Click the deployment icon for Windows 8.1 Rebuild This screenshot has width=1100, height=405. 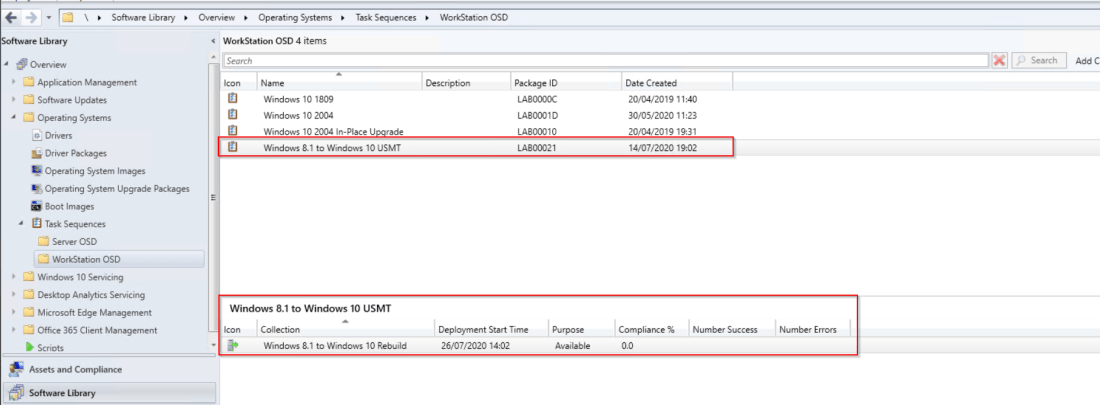[232, 346]
